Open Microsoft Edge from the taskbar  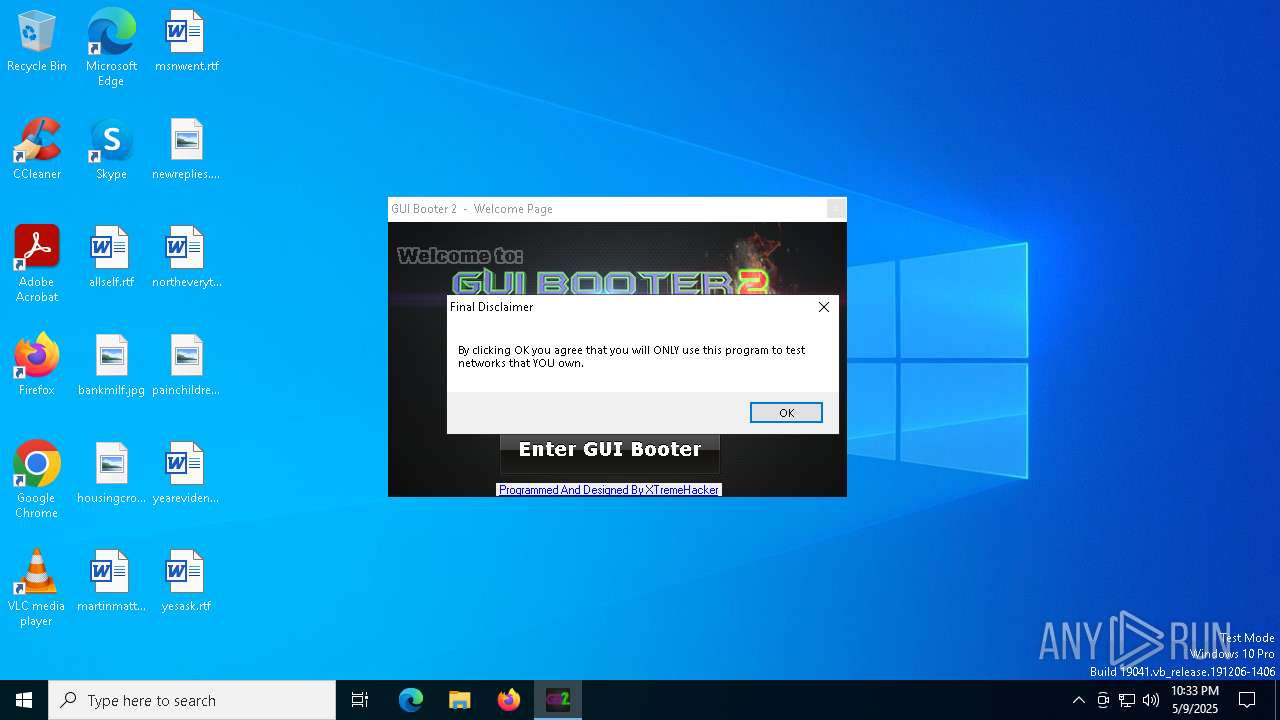click(x=411, y=700)
